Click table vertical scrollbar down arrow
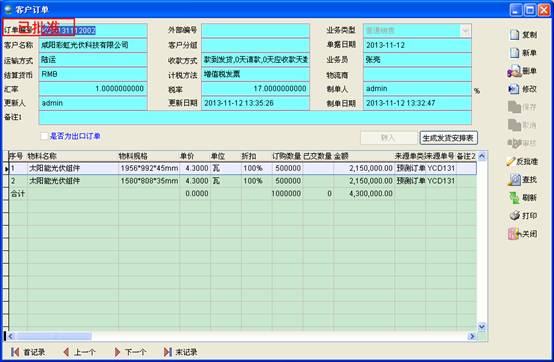The height and width of the screenshot is (362, 554). click(x=482, y=327)
